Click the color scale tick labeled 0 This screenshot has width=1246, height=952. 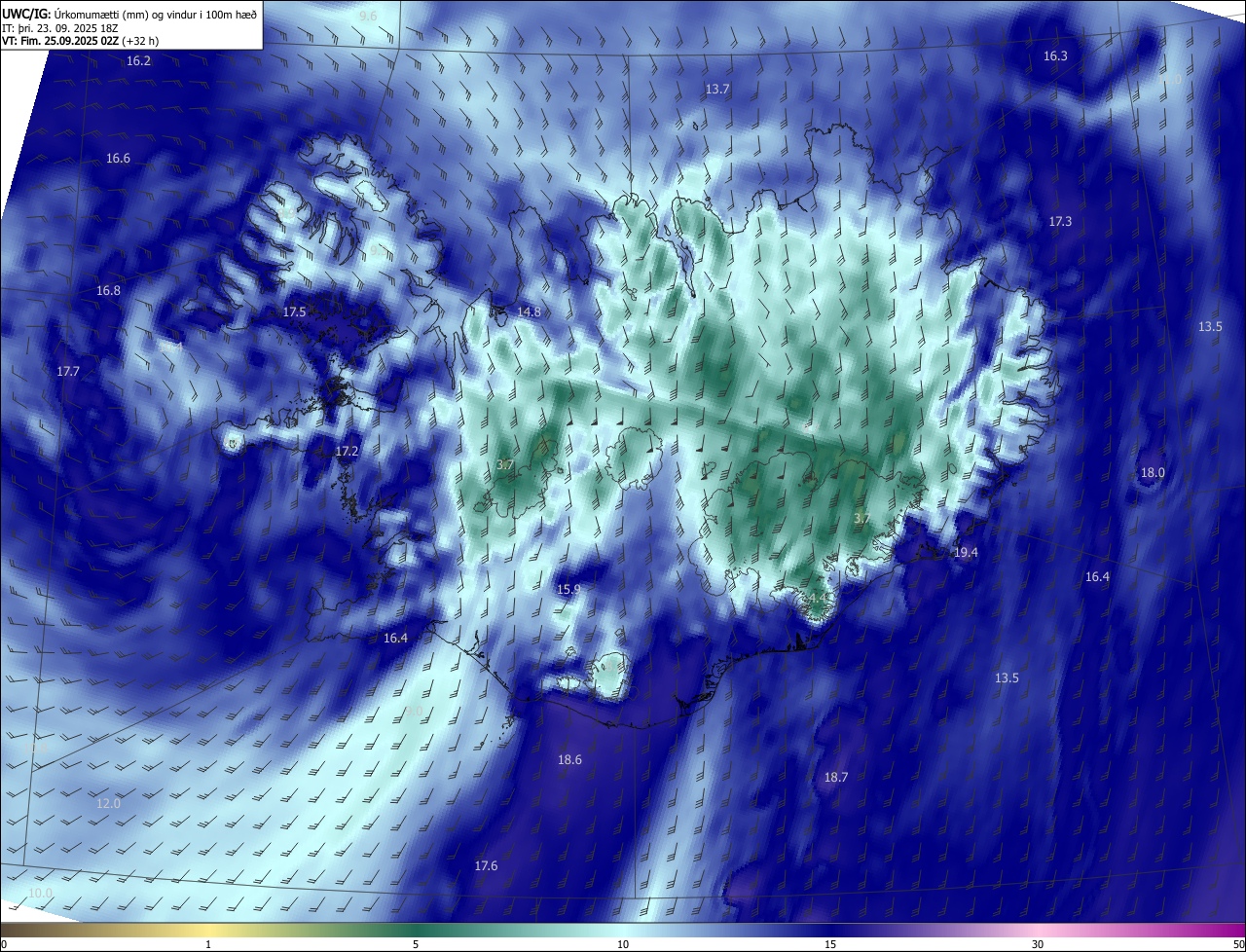coord(4,944)
